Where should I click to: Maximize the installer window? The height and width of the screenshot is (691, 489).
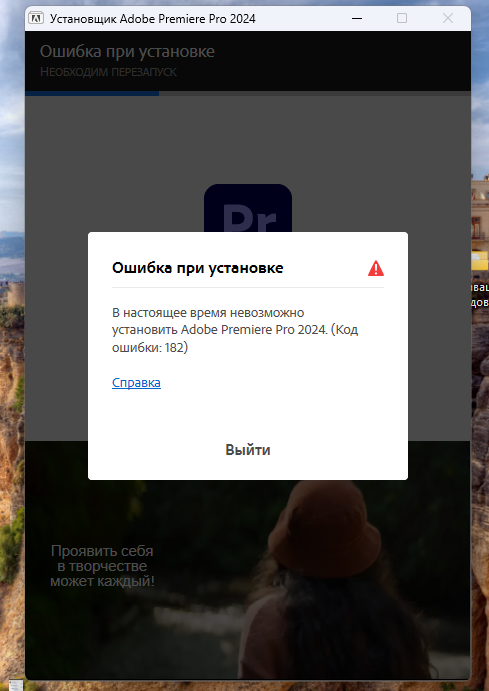(402, 18)
